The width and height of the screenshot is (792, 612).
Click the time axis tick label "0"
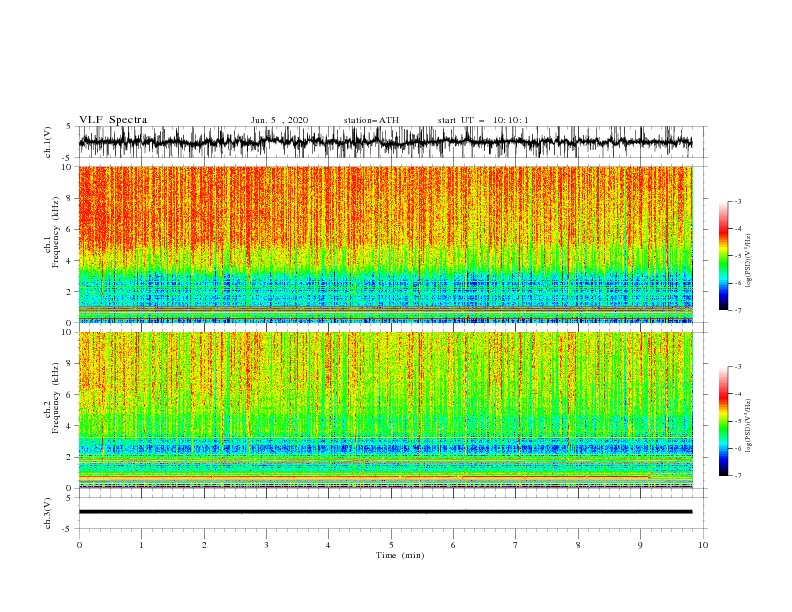79,545
